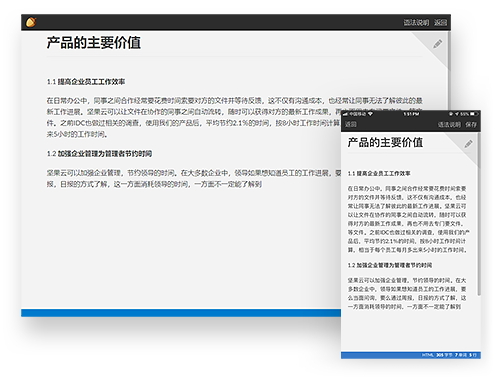Click the Nutstore acorn logo icon
Screen dimensions: 500x384
coord(31,22)
